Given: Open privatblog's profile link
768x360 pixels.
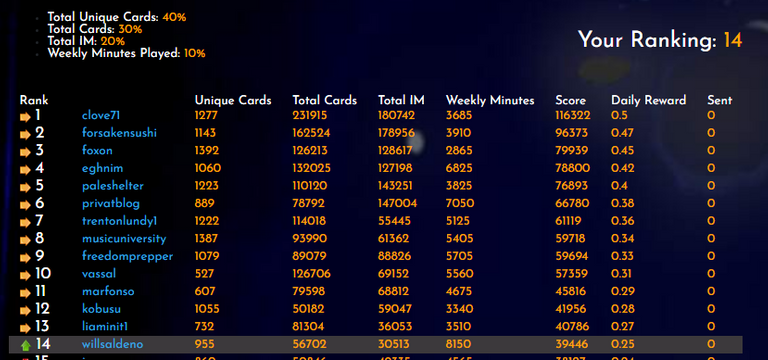Looking at the screenshot, I should 111,204.
